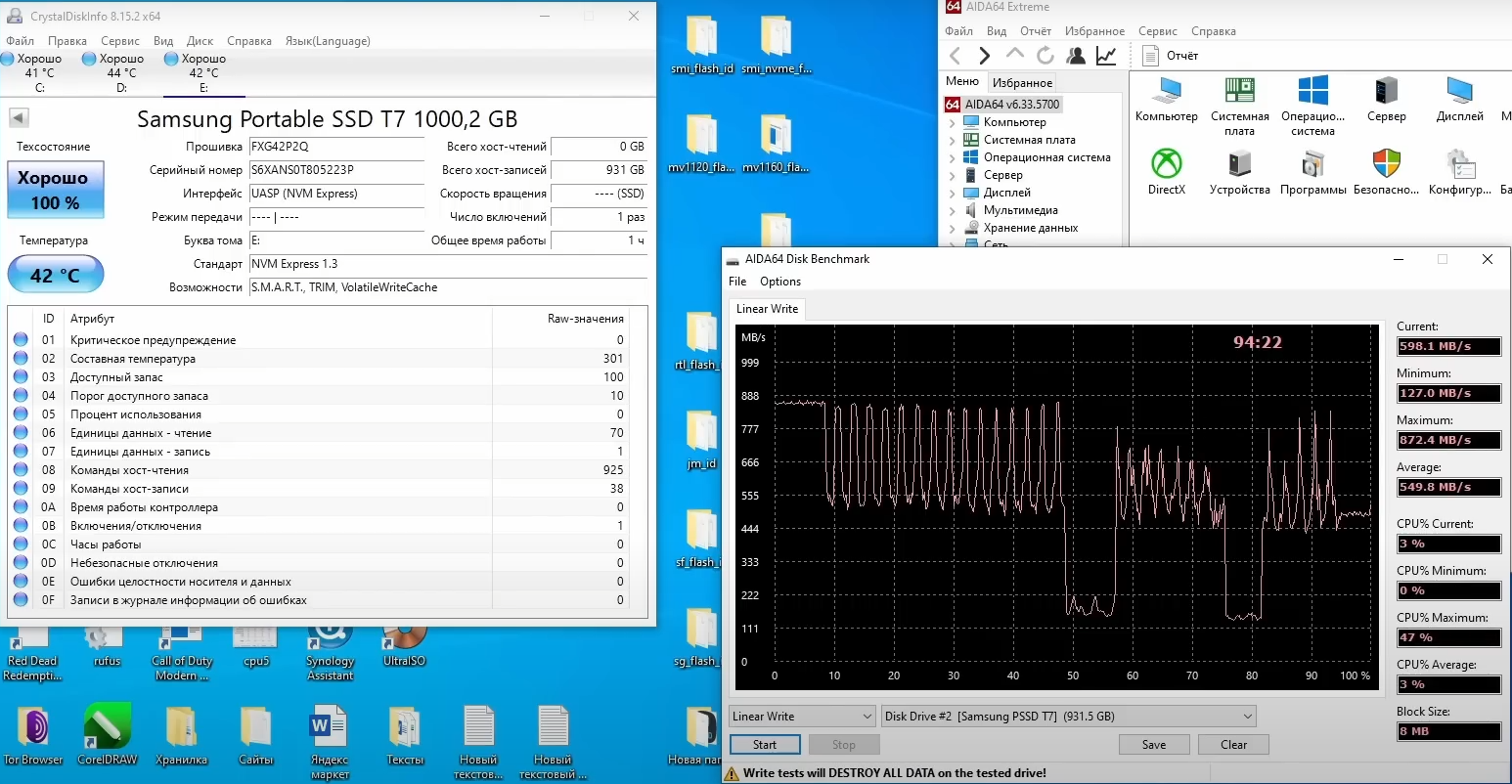1512x784 pixels.
Task: Open Программы icon in AIDA64 pane
Action: click(x=1312, y=172)
